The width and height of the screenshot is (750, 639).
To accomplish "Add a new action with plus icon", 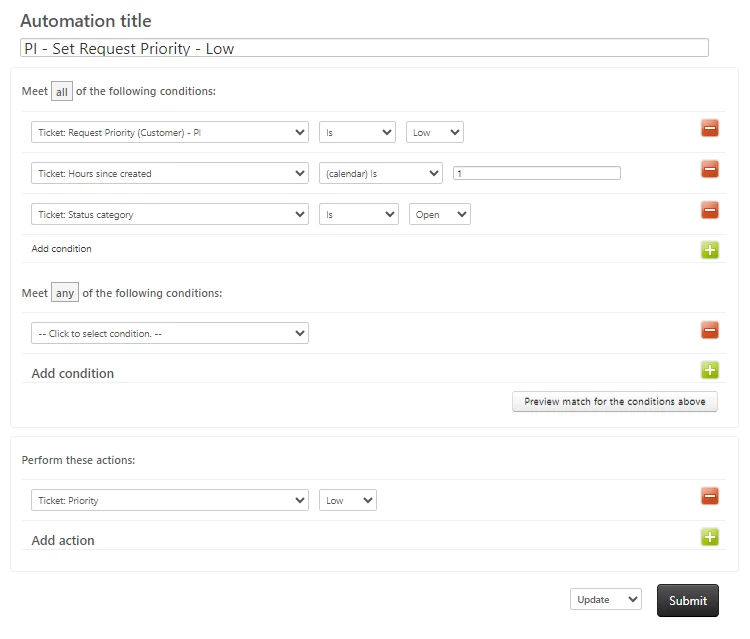I will [710, 537].
